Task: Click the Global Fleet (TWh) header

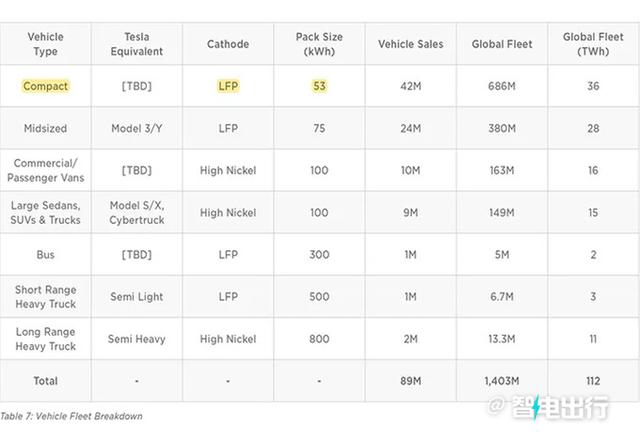Action: point(593,44)
